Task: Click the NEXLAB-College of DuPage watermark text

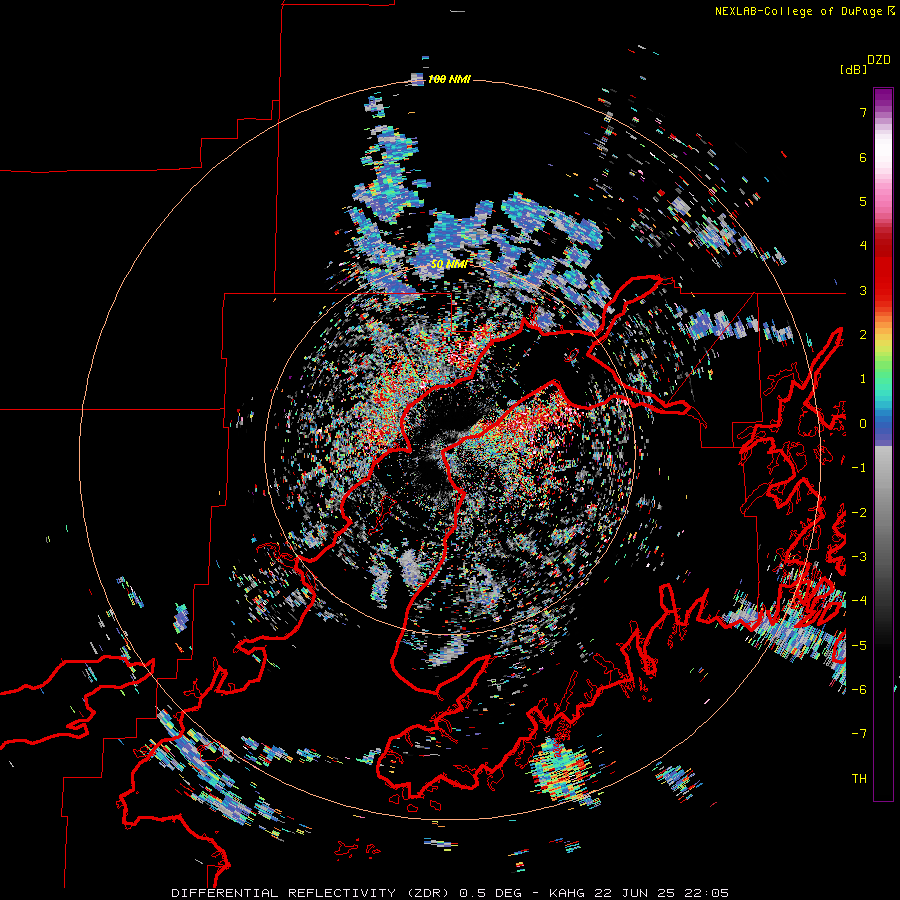Action: [x=801, y=11]
